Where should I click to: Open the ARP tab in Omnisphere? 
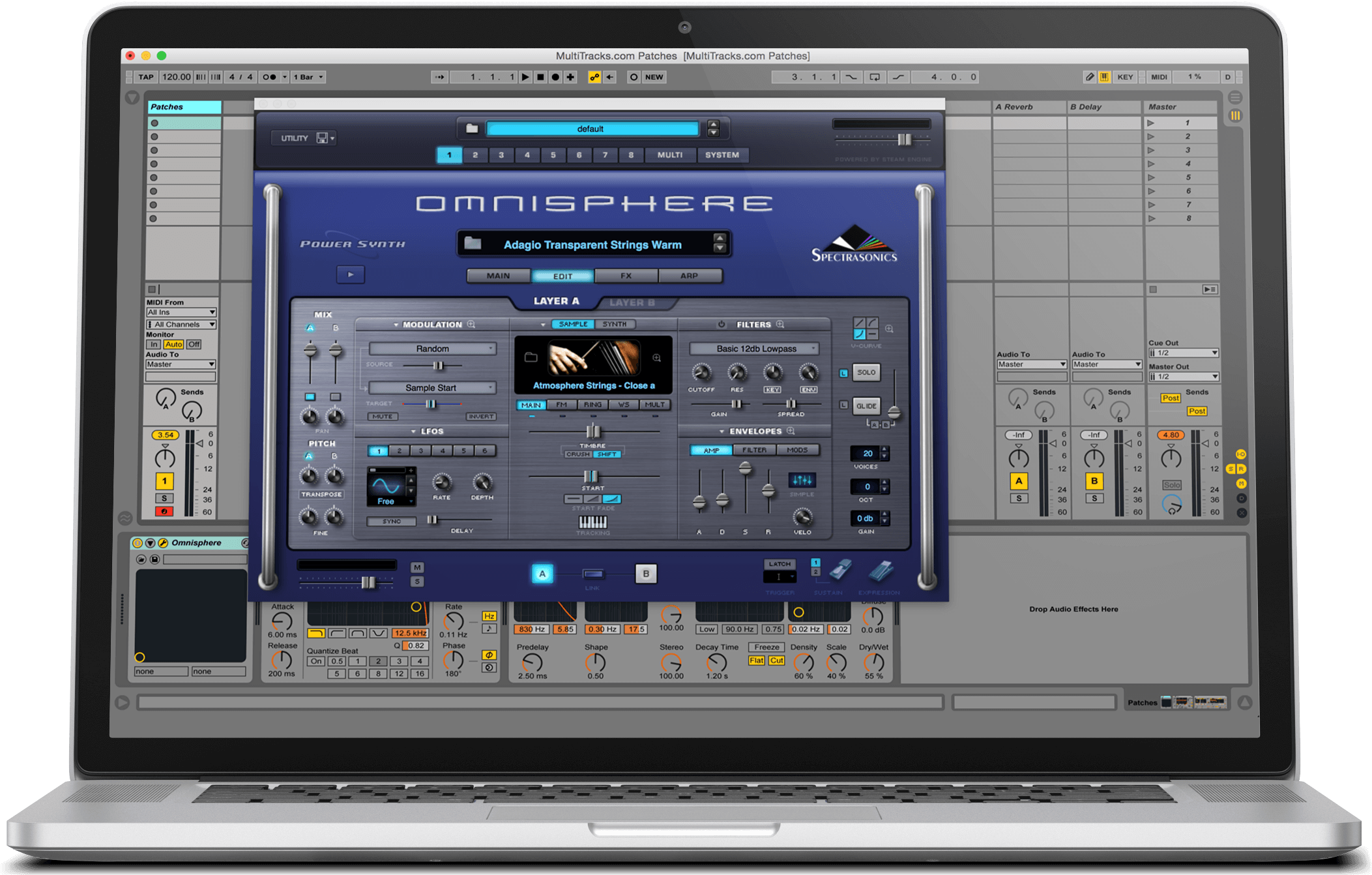click(690, 275)
